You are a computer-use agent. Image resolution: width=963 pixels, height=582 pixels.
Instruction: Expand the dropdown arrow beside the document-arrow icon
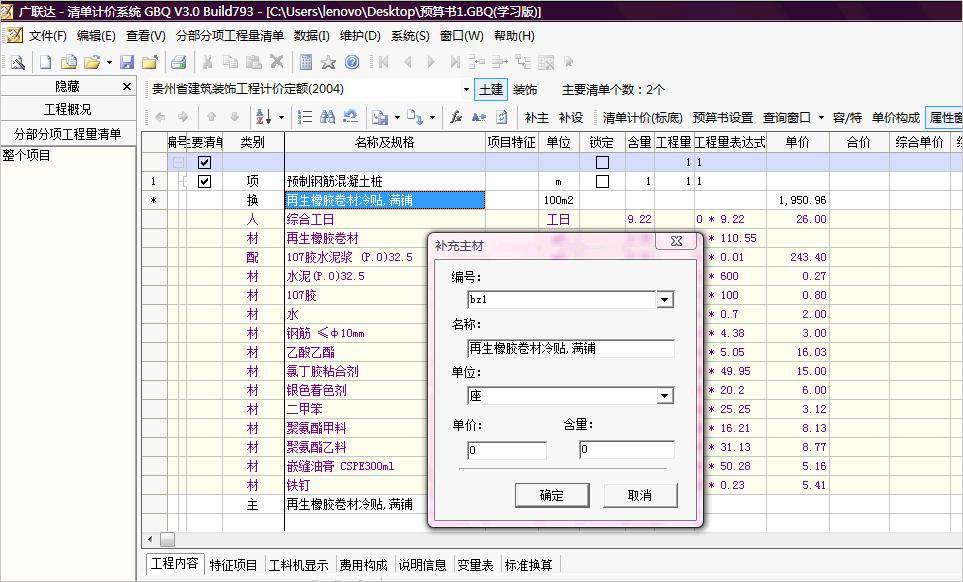pos(432,117)
